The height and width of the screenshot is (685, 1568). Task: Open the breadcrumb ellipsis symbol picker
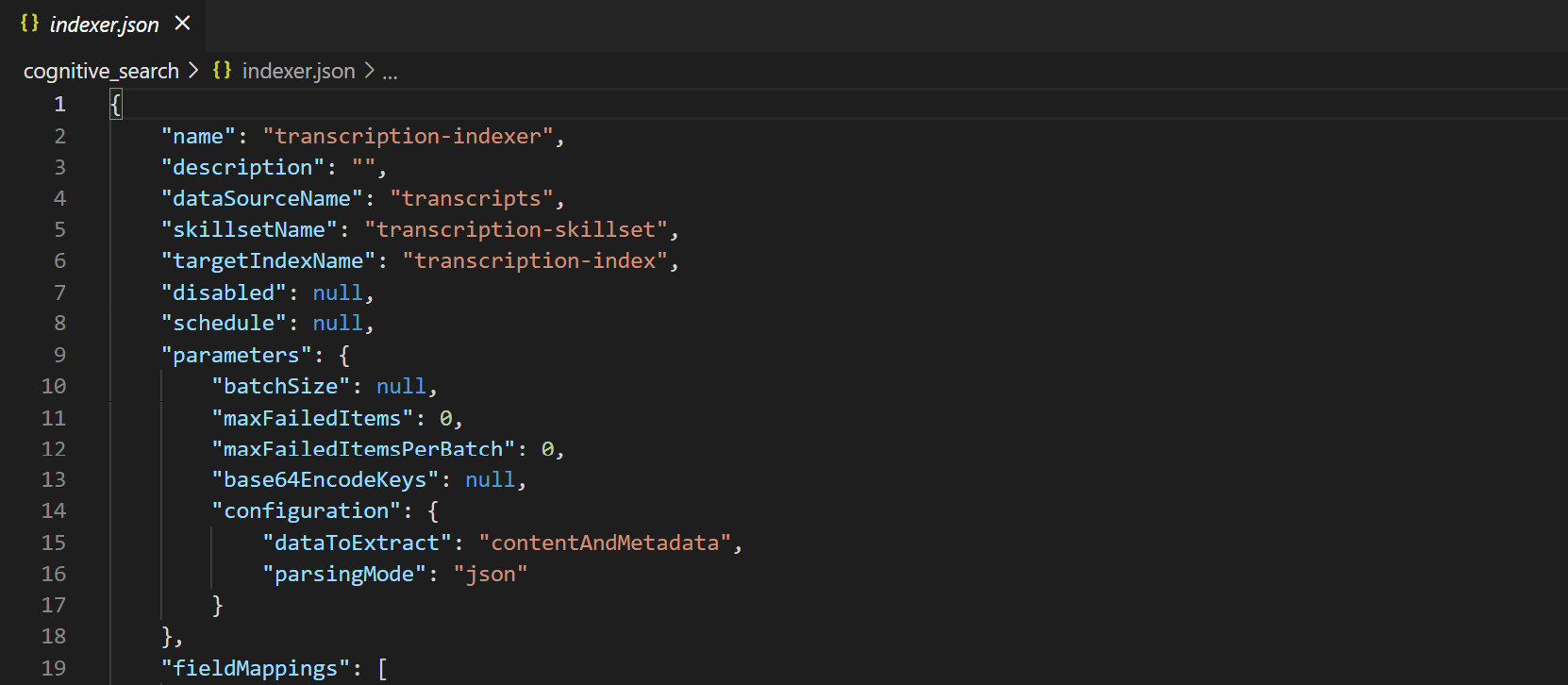coord(390,73)
